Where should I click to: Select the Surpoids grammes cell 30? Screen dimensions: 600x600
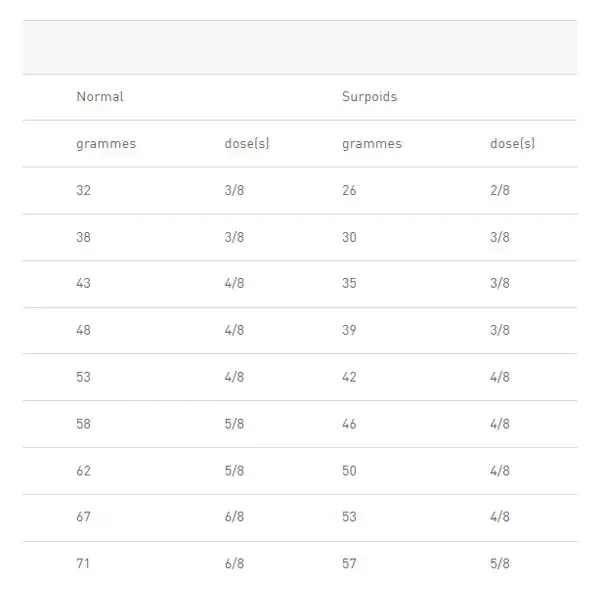coord(349,237)
